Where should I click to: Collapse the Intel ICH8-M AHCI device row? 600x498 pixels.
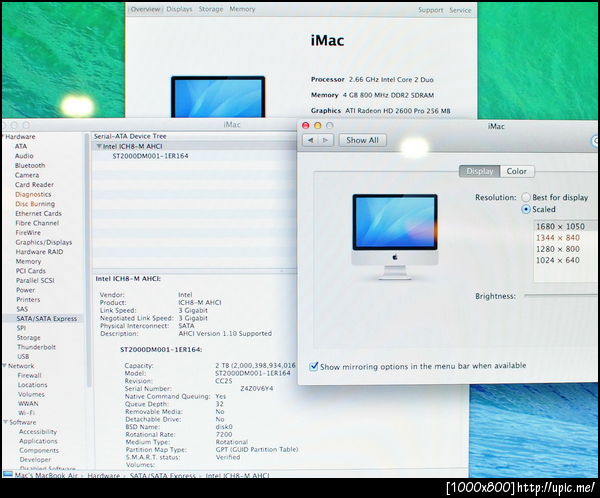(99, 146)
